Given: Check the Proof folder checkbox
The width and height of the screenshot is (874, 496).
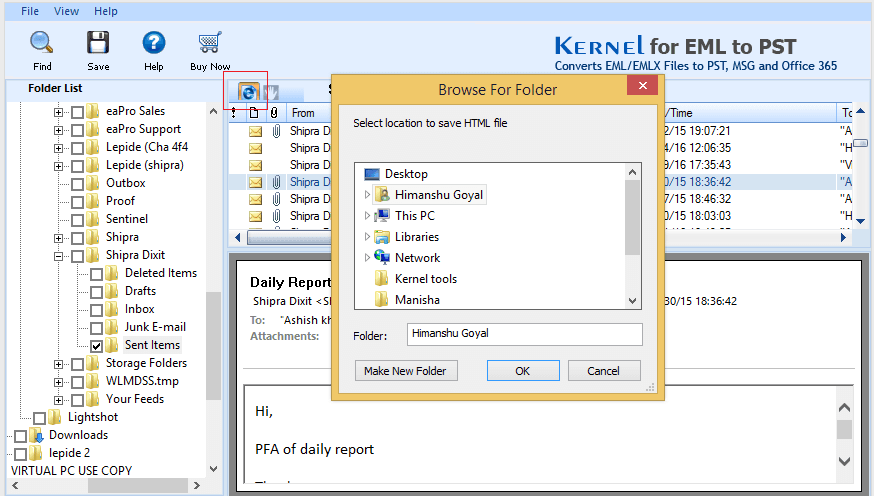Looking at the screenshot, I should pyautogui.click(x=77, y=202).
